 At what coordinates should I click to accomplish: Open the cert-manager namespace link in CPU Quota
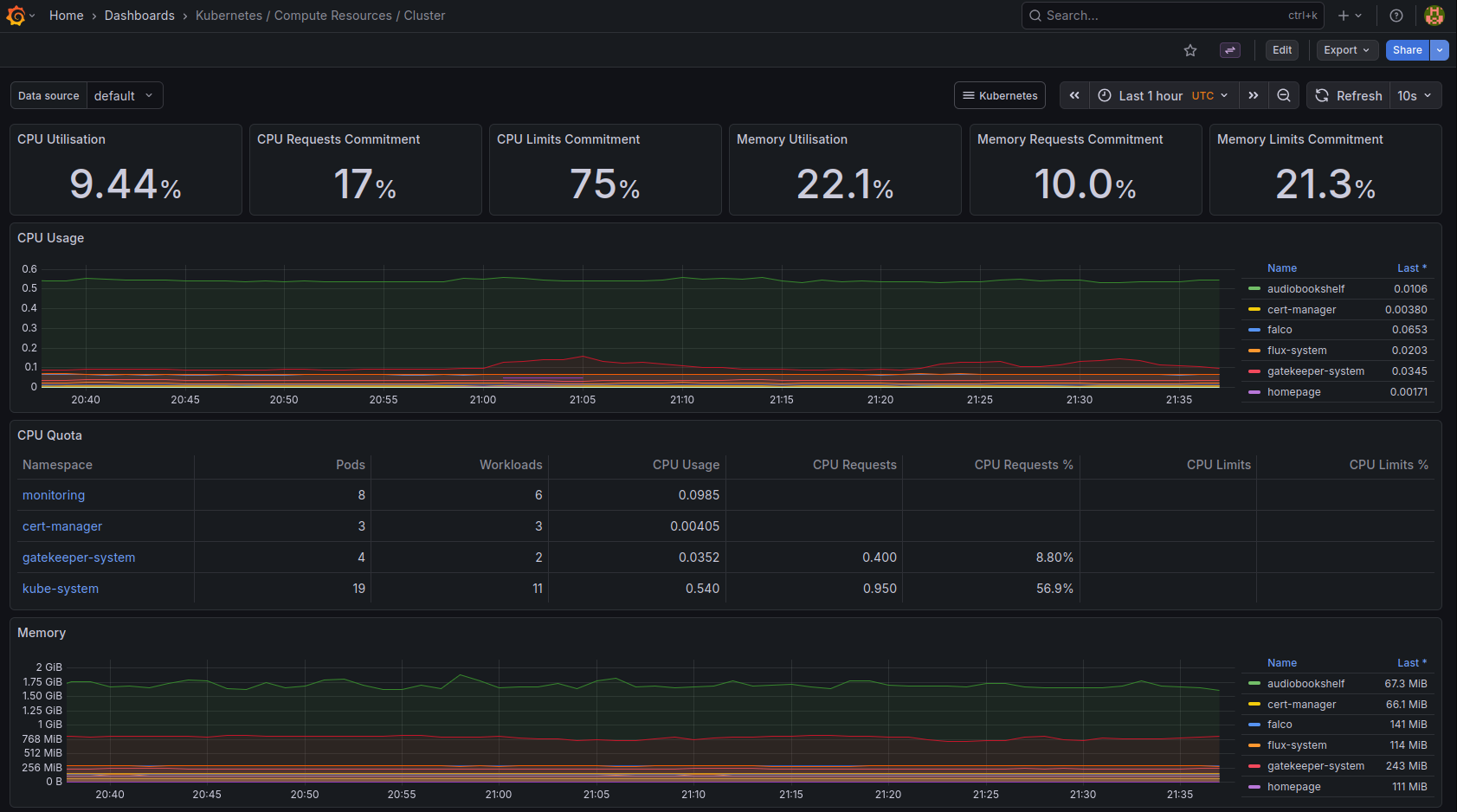pos(62,526)
